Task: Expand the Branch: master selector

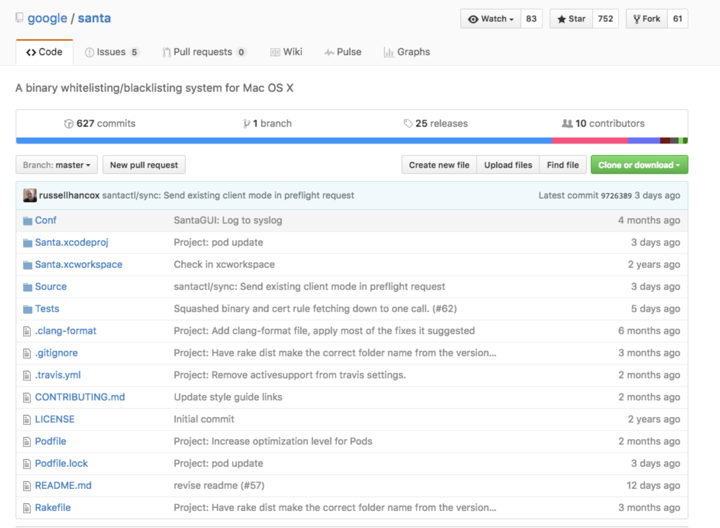Action: [x=57, y=165]
